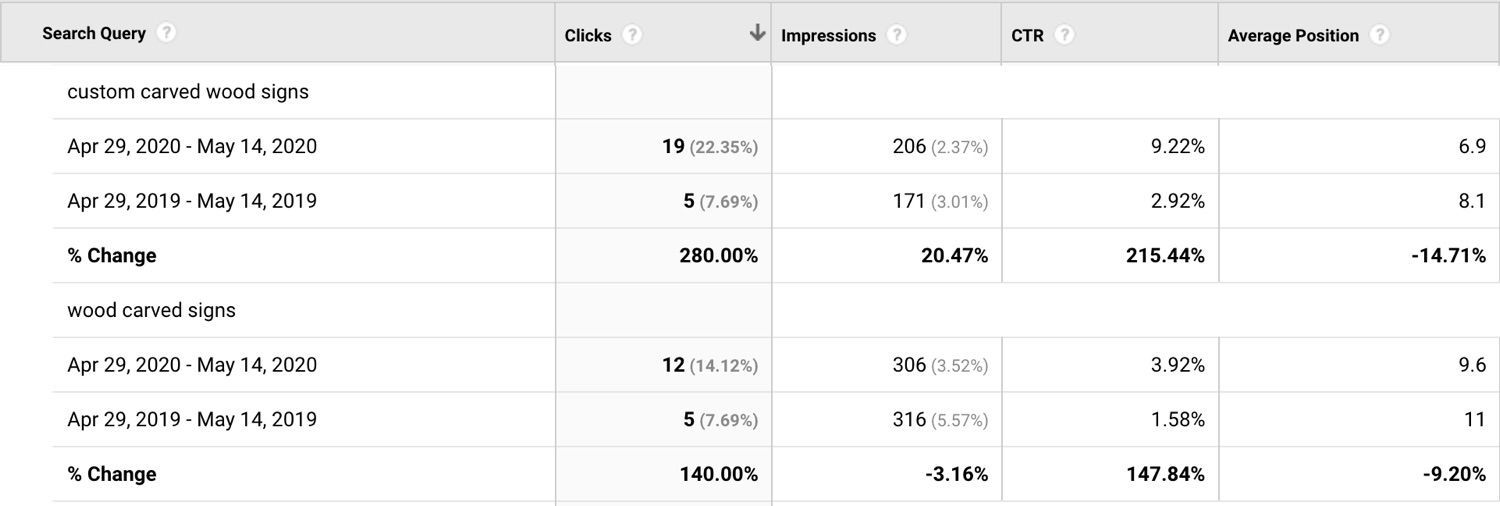This screenshot has width=1500, height=506.
Task: Sort by the CTR column header
Action: 1028,35
